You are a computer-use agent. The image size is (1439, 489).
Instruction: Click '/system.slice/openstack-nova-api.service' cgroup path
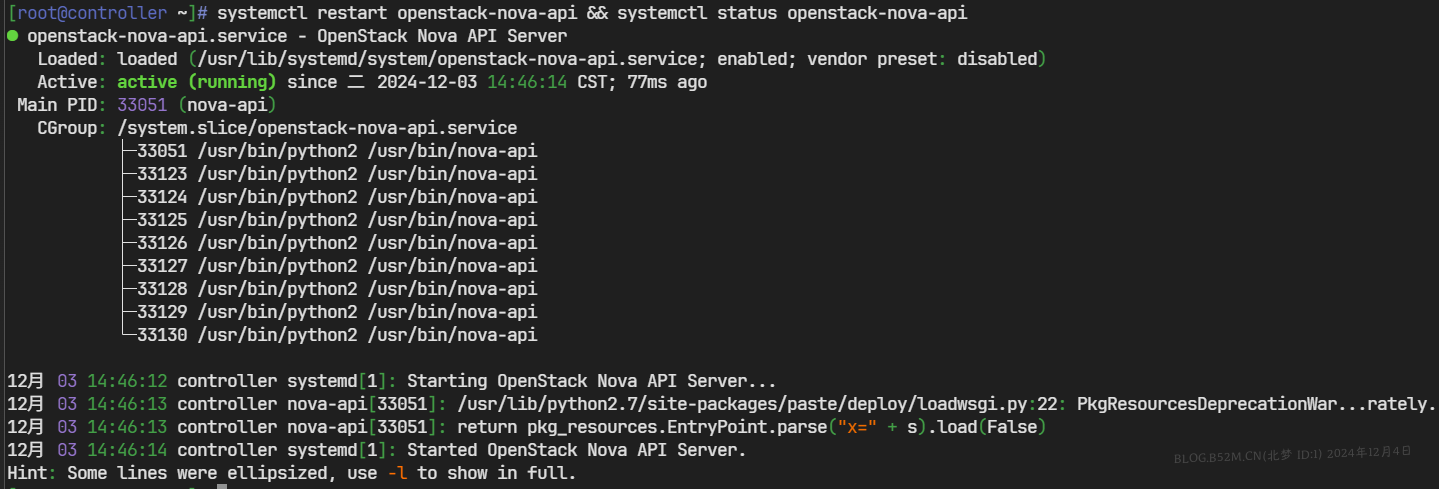(317, 128)
